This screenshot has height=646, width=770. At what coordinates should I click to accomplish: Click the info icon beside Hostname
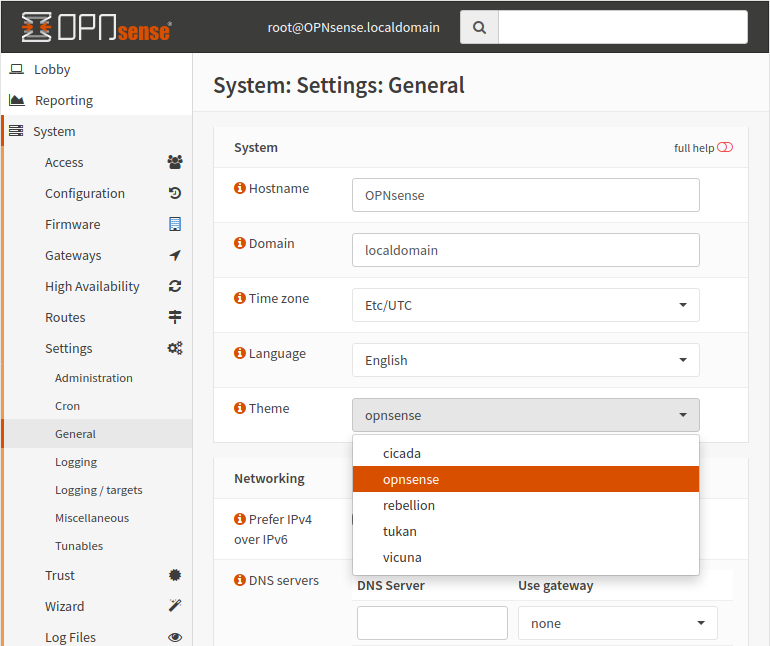coord(240,188)
